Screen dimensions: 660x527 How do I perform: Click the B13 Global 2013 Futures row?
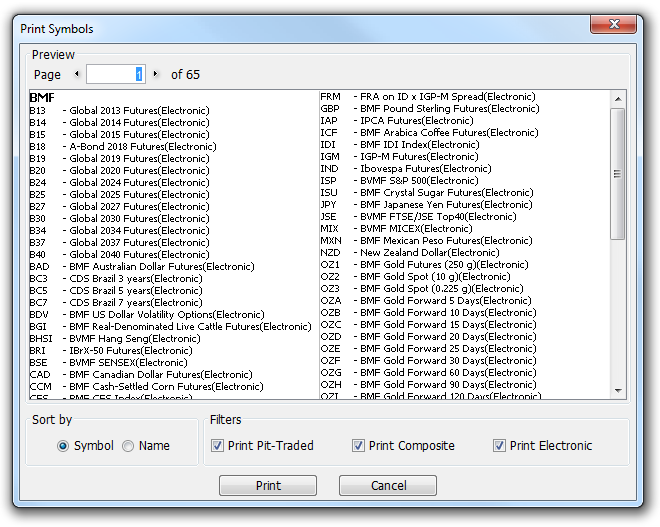119,111
